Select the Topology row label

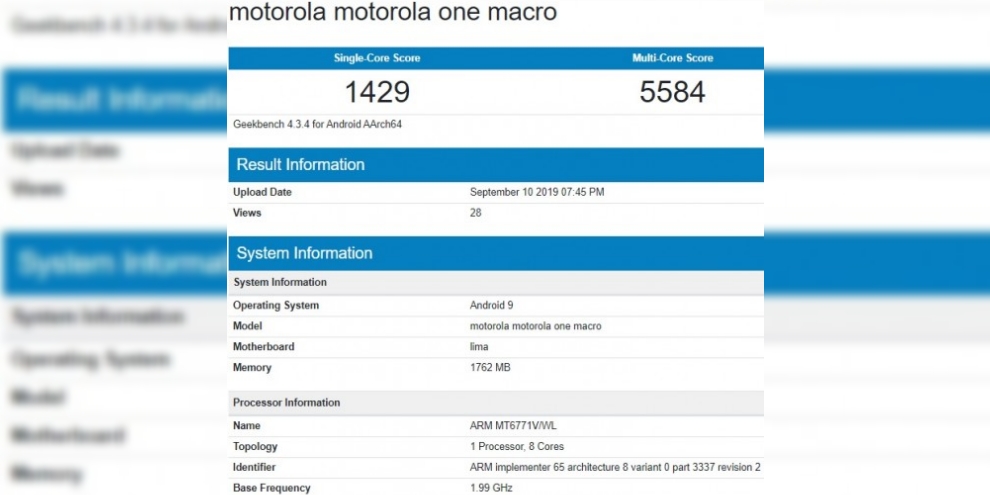click(x=255, y=447)
